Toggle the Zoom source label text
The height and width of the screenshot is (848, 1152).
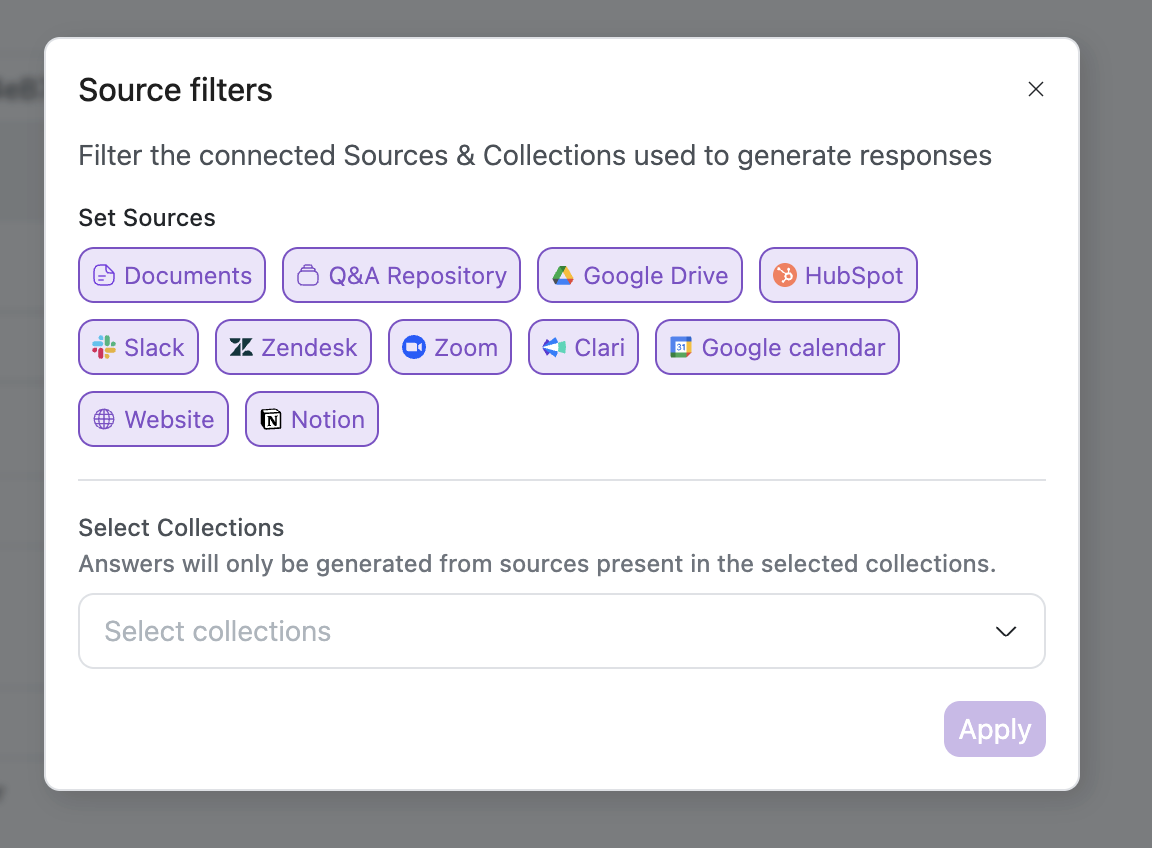pos(465,348)
